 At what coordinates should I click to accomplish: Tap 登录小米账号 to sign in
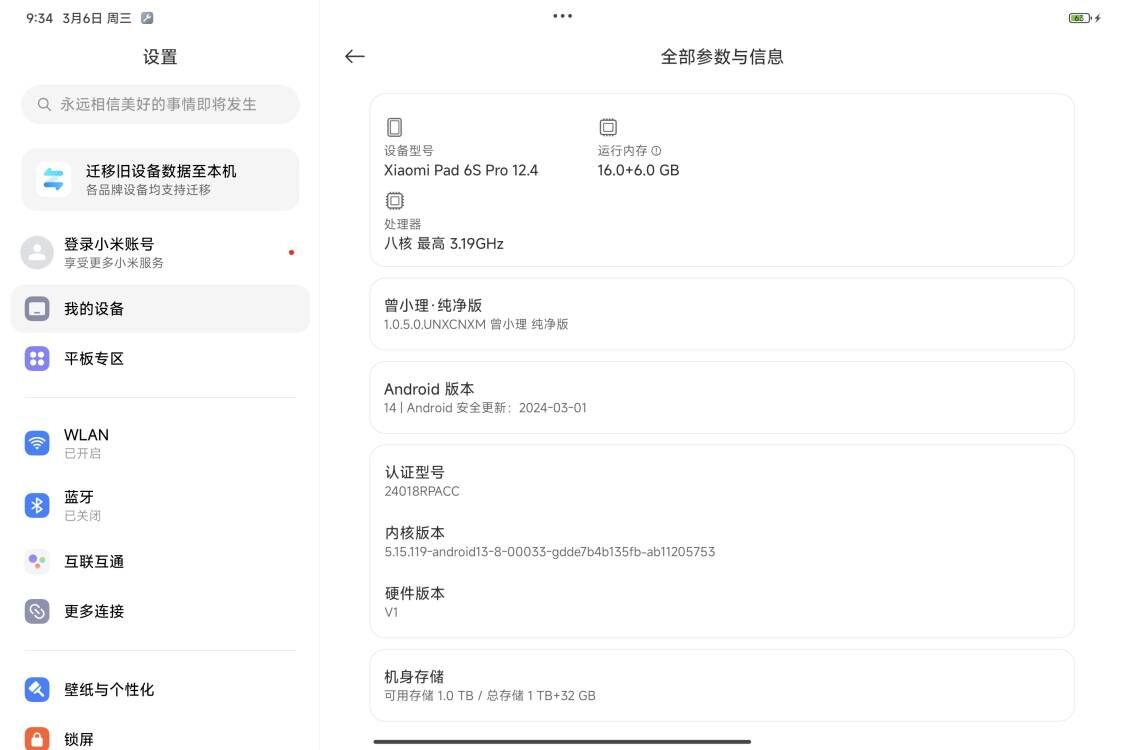click(160, 253)
